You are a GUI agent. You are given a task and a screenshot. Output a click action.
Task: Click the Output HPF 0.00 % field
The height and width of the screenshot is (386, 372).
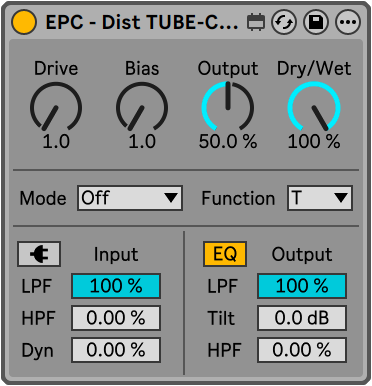click(302, 350)
